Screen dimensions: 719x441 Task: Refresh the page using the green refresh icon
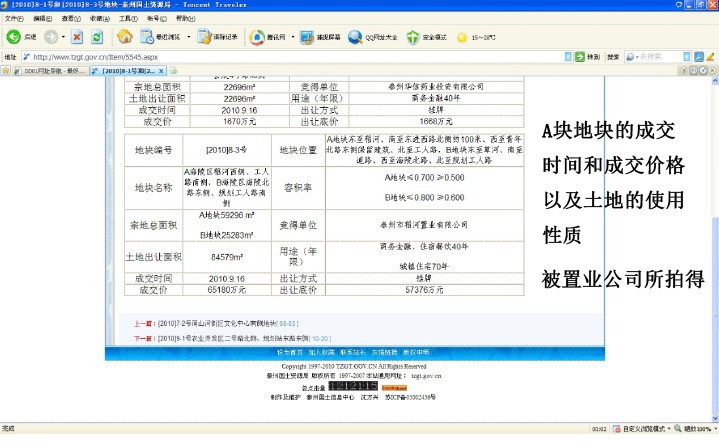(97, 37)
